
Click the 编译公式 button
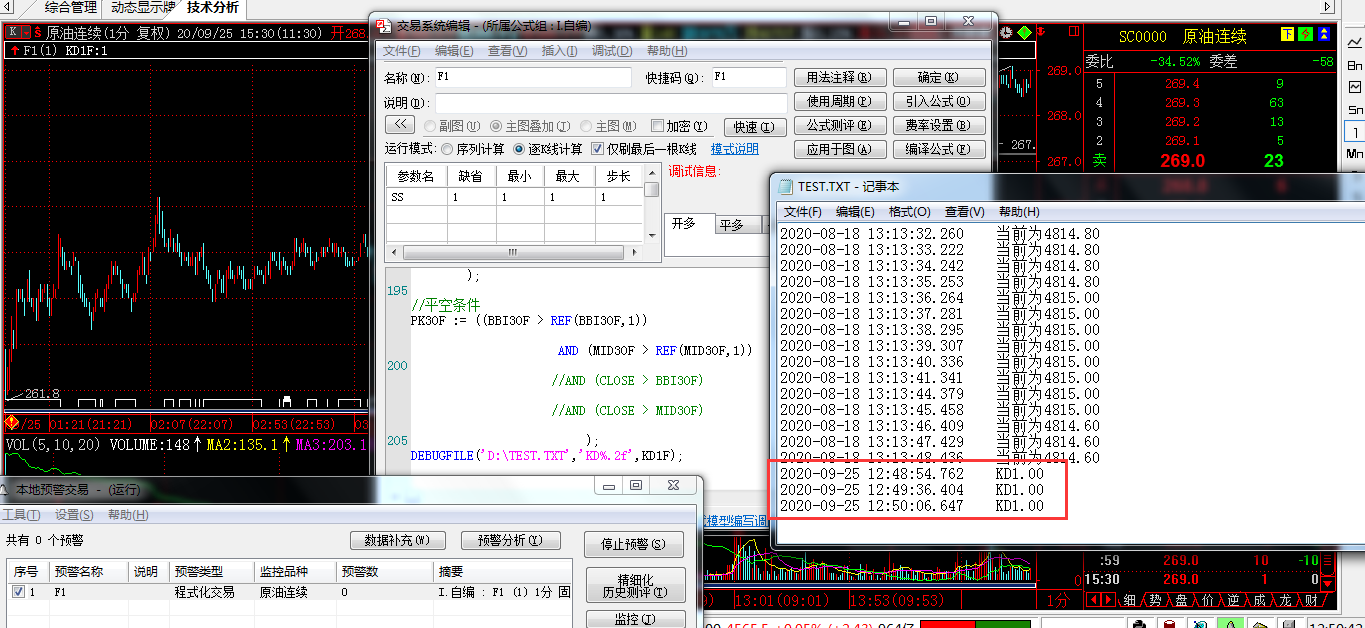[x=938, y=149]
